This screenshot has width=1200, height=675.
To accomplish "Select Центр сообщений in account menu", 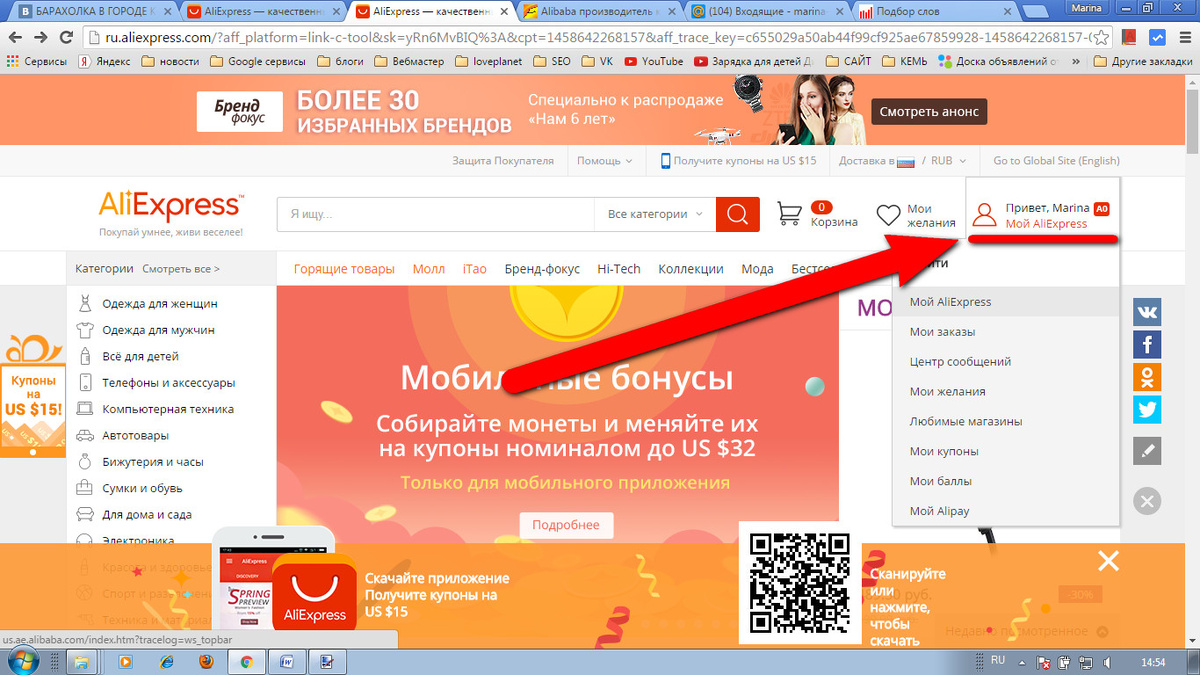I will click(x=1006, y=362).
